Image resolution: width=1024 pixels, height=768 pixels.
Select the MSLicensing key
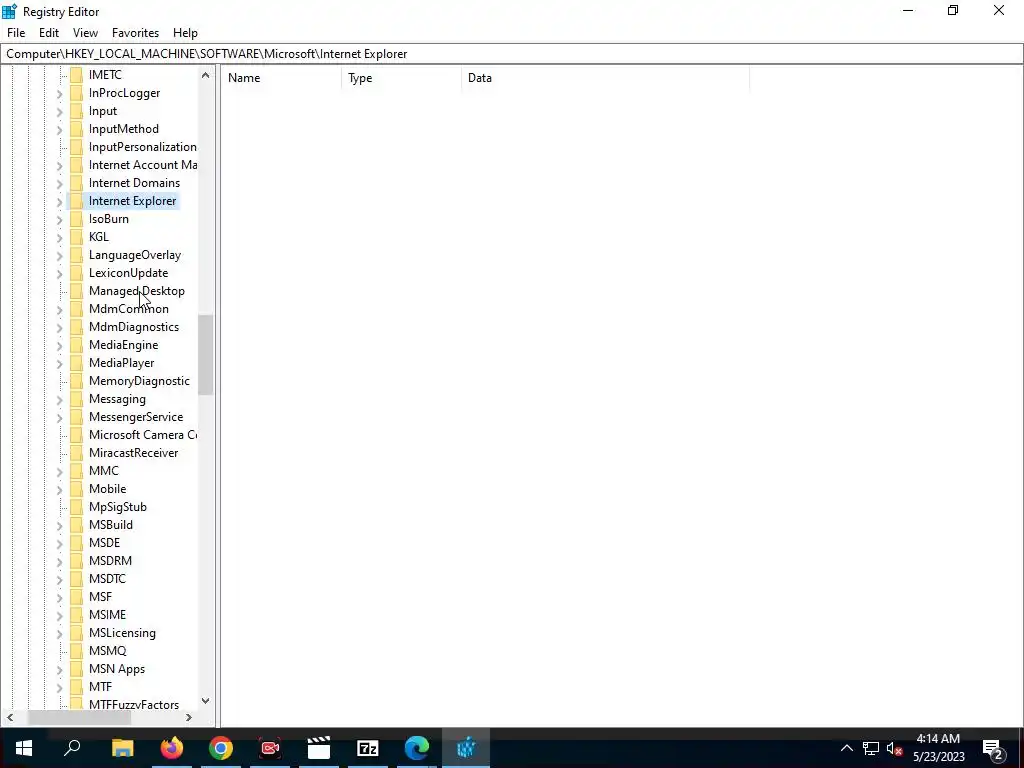pos(122,633)
